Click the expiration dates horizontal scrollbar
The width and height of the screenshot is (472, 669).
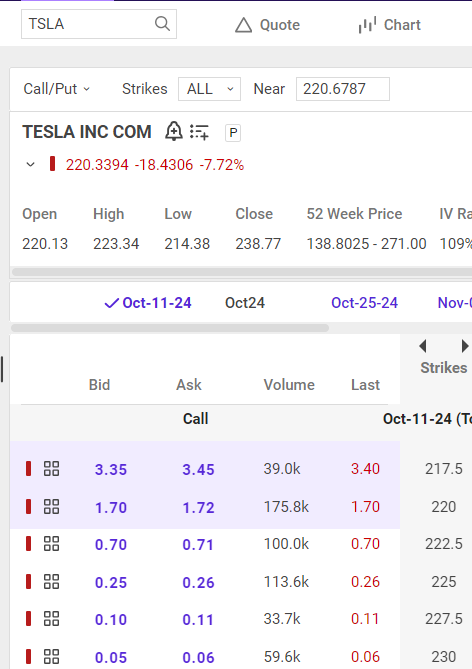[170, 328]
